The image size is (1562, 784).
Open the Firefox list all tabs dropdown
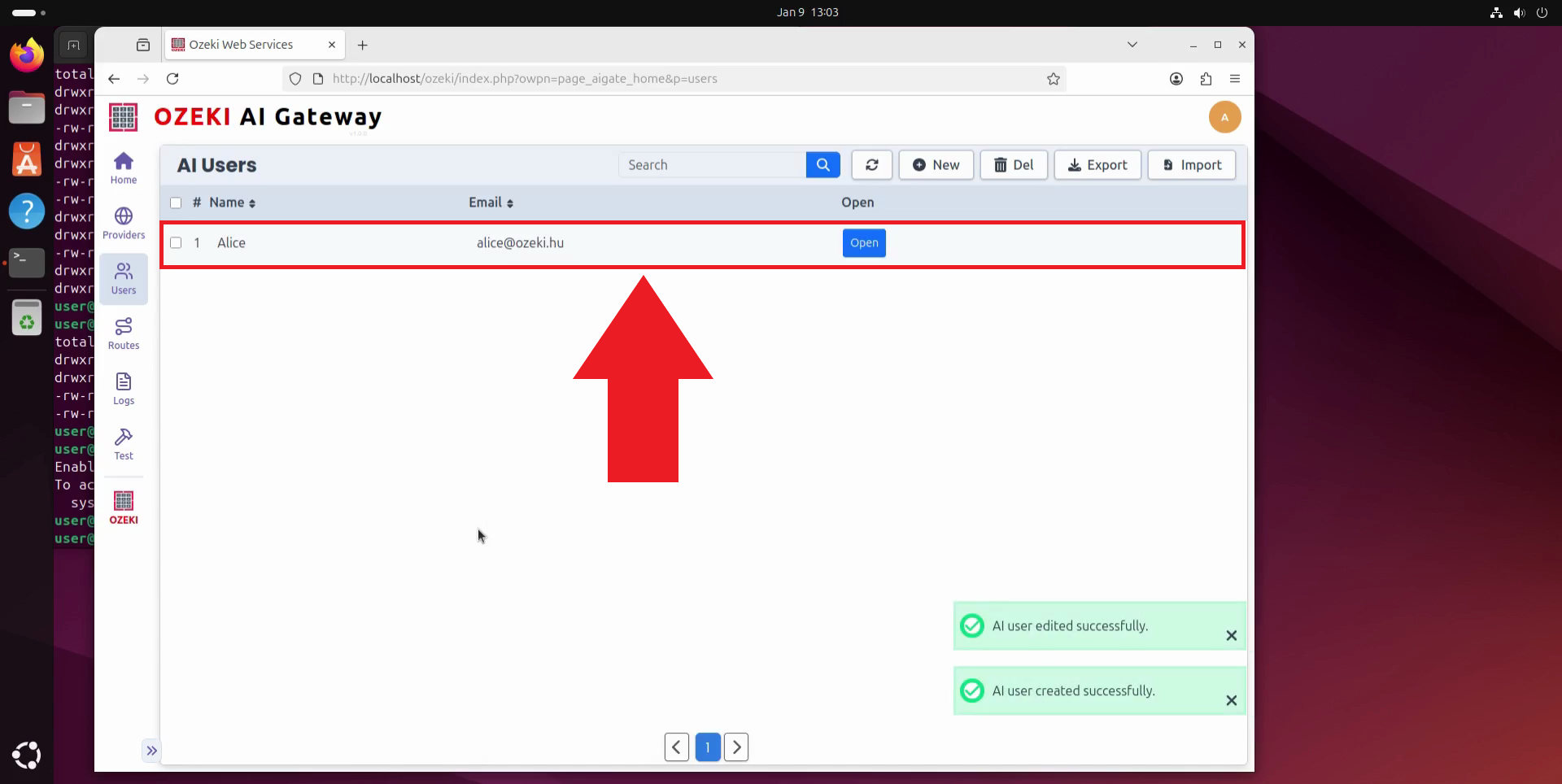tap(1132, 45)
